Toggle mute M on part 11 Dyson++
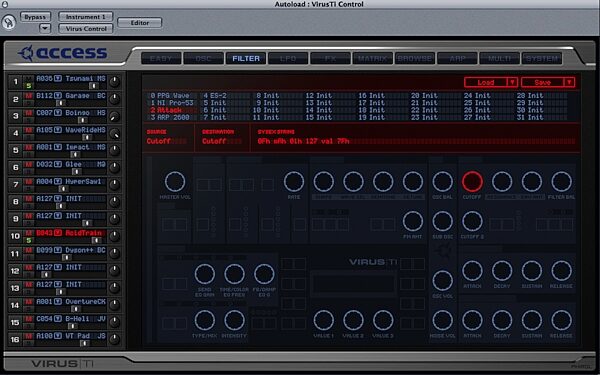Screen dimensions: 600x375 coord(29,250)
